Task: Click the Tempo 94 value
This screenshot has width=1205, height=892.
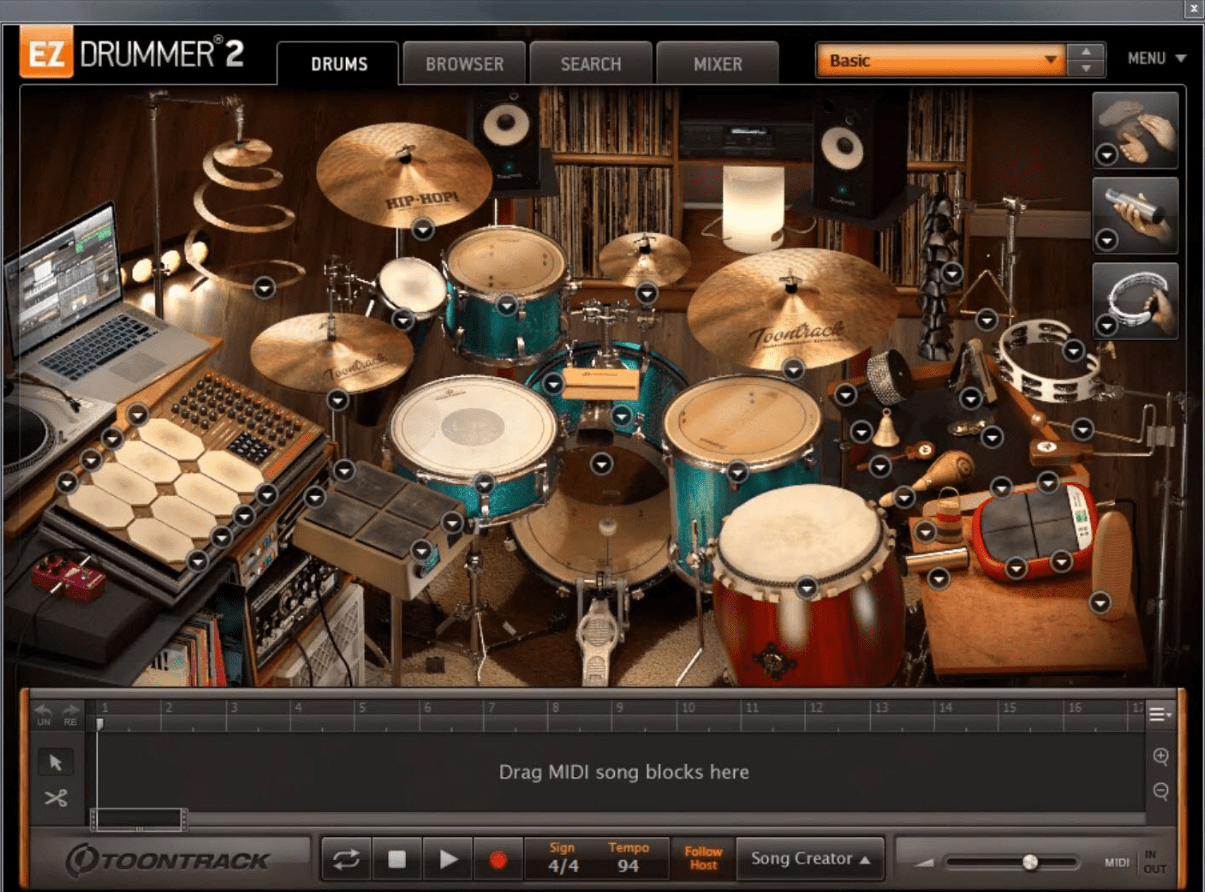Action: point(628,866)
